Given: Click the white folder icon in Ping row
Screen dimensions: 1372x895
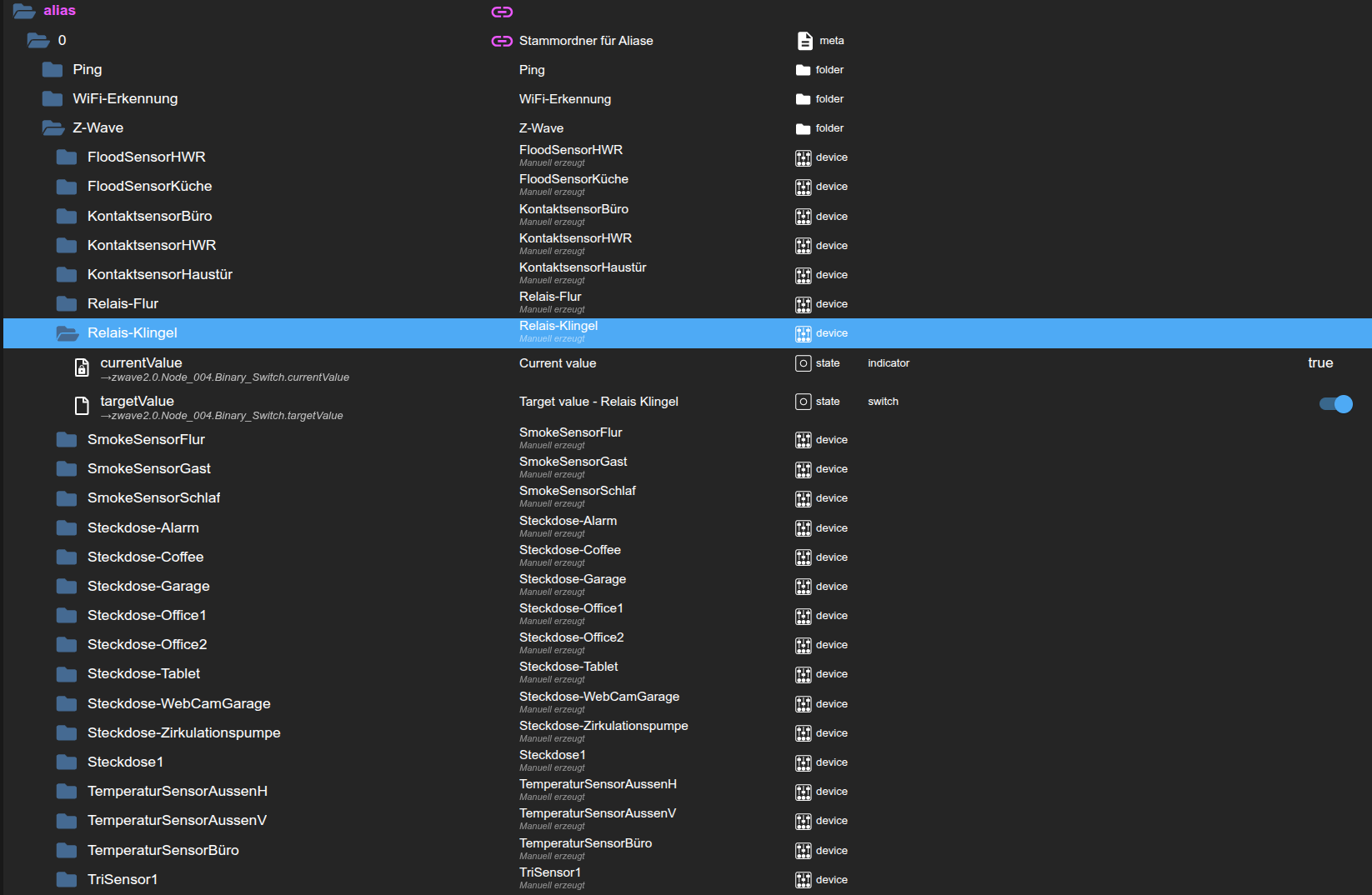Looking at the screenshot, I should click(x=803, y=70).
